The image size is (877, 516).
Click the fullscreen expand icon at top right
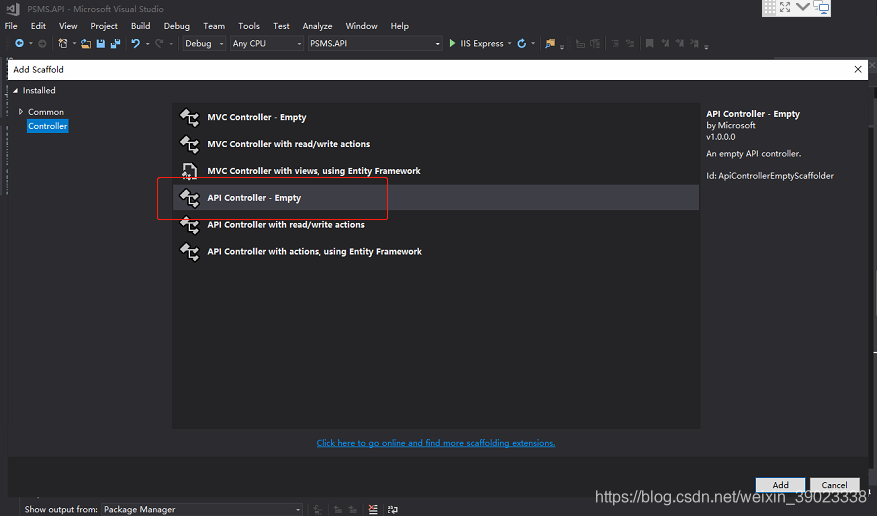point(785,7)
